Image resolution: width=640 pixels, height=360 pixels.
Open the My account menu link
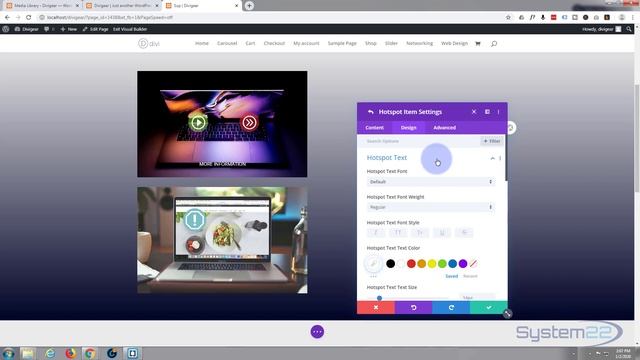click(x=306, y=43)
